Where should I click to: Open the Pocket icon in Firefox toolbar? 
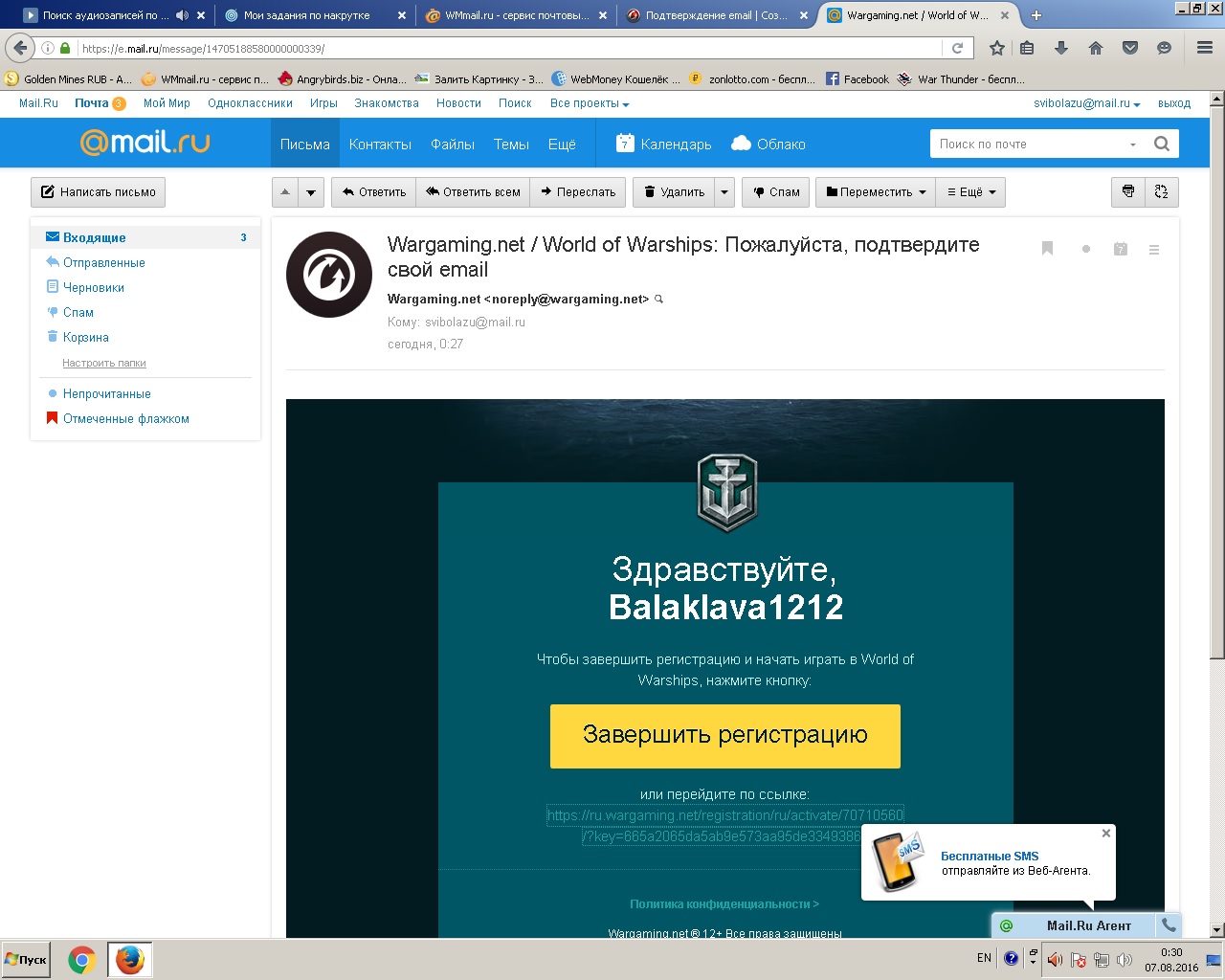pyautogui.click(x=1130, y=48)
